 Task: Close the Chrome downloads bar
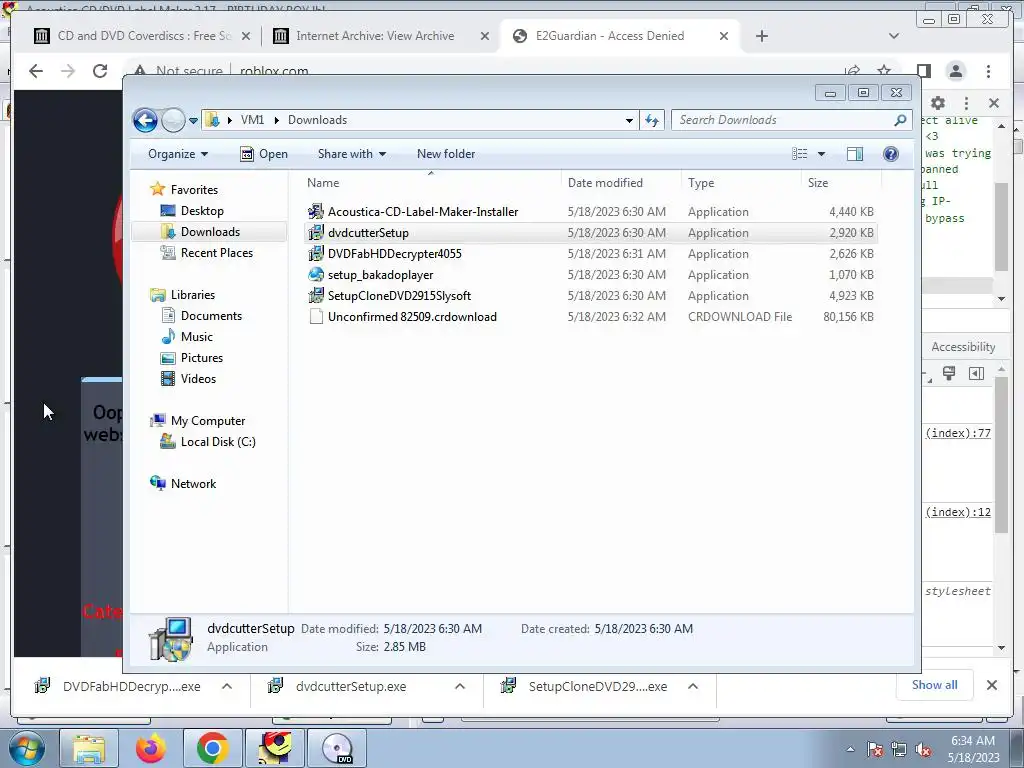[x=991, y=685]
